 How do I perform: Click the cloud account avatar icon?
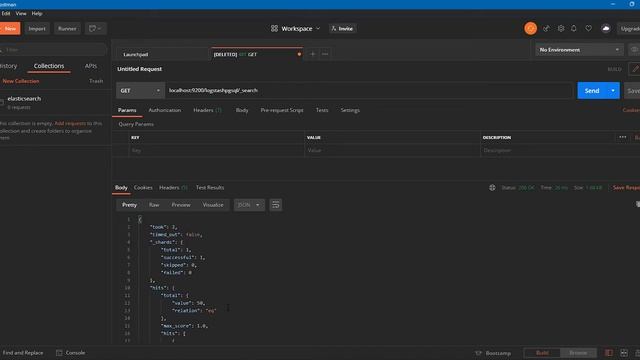[x=606, y=29]
